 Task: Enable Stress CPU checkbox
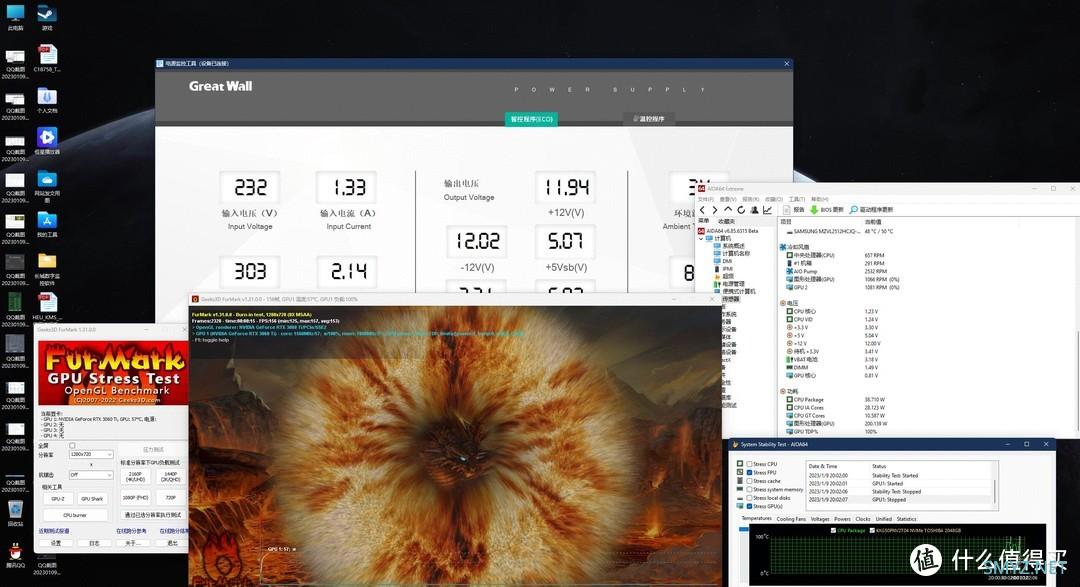click(x=749, y=464)
